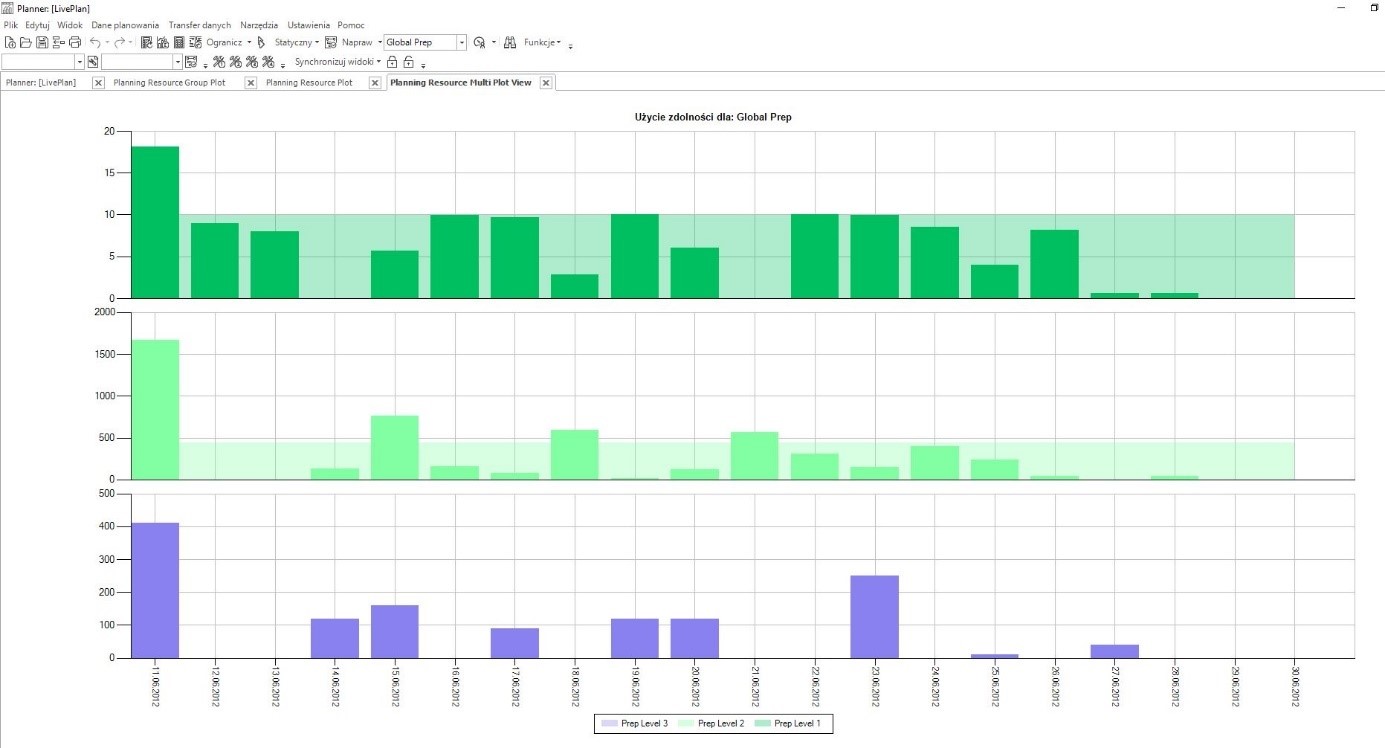The height and width of the screenshot is (748, 1385).
Task: Expand the Global Prep combo box arrow
Action: pyautogui.click(x=462, y=42)
